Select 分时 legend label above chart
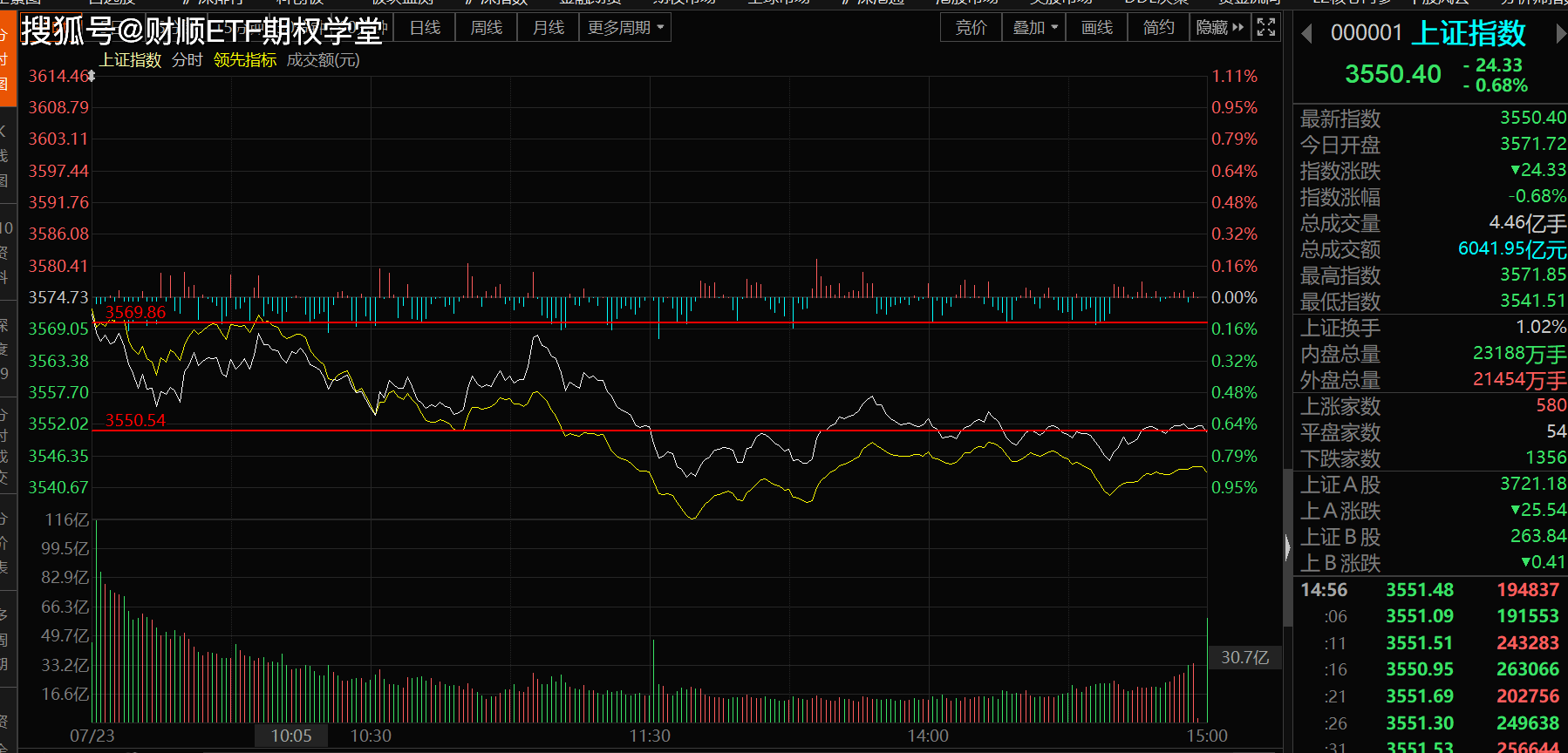The image size is (1568, 753). (187, 60)
